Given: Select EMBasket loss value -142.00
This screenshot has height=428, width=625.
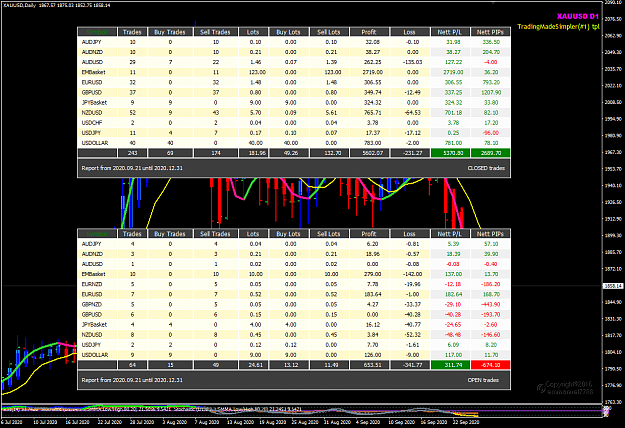Looking at the screenshot, I should tap(412, 274).
